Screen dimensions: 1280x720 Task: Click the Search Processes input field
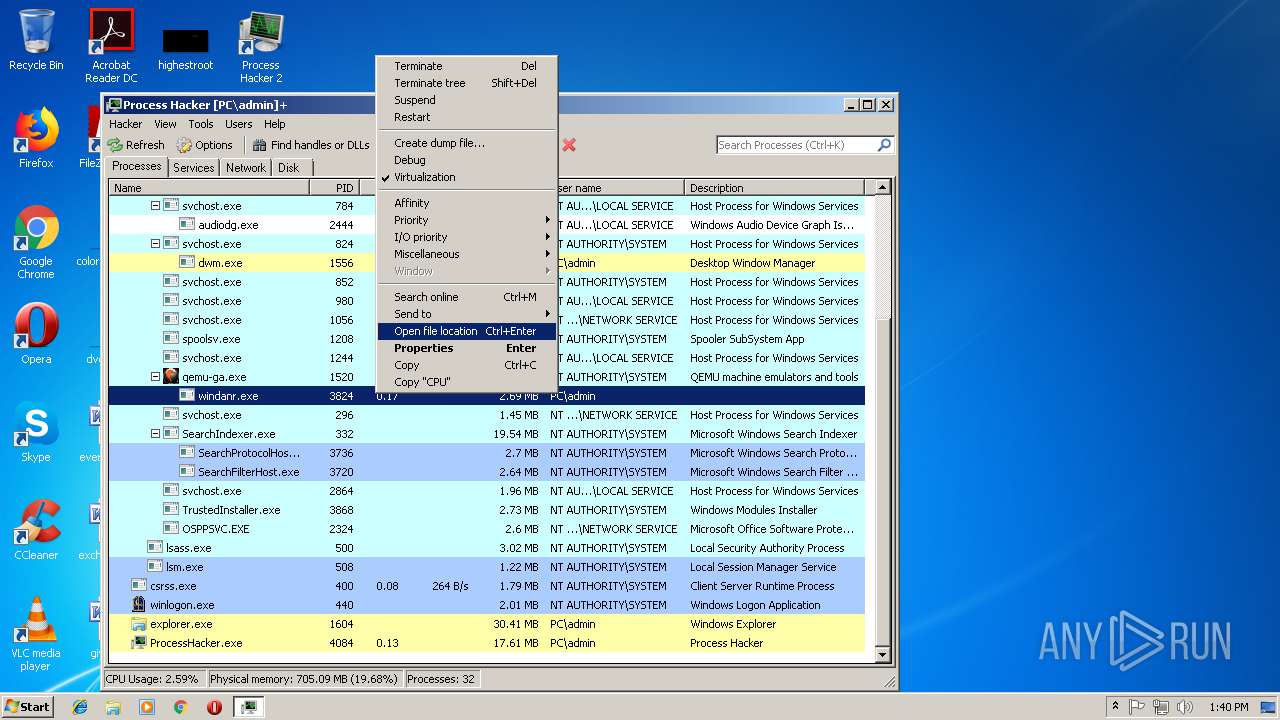tap(796, 145)
